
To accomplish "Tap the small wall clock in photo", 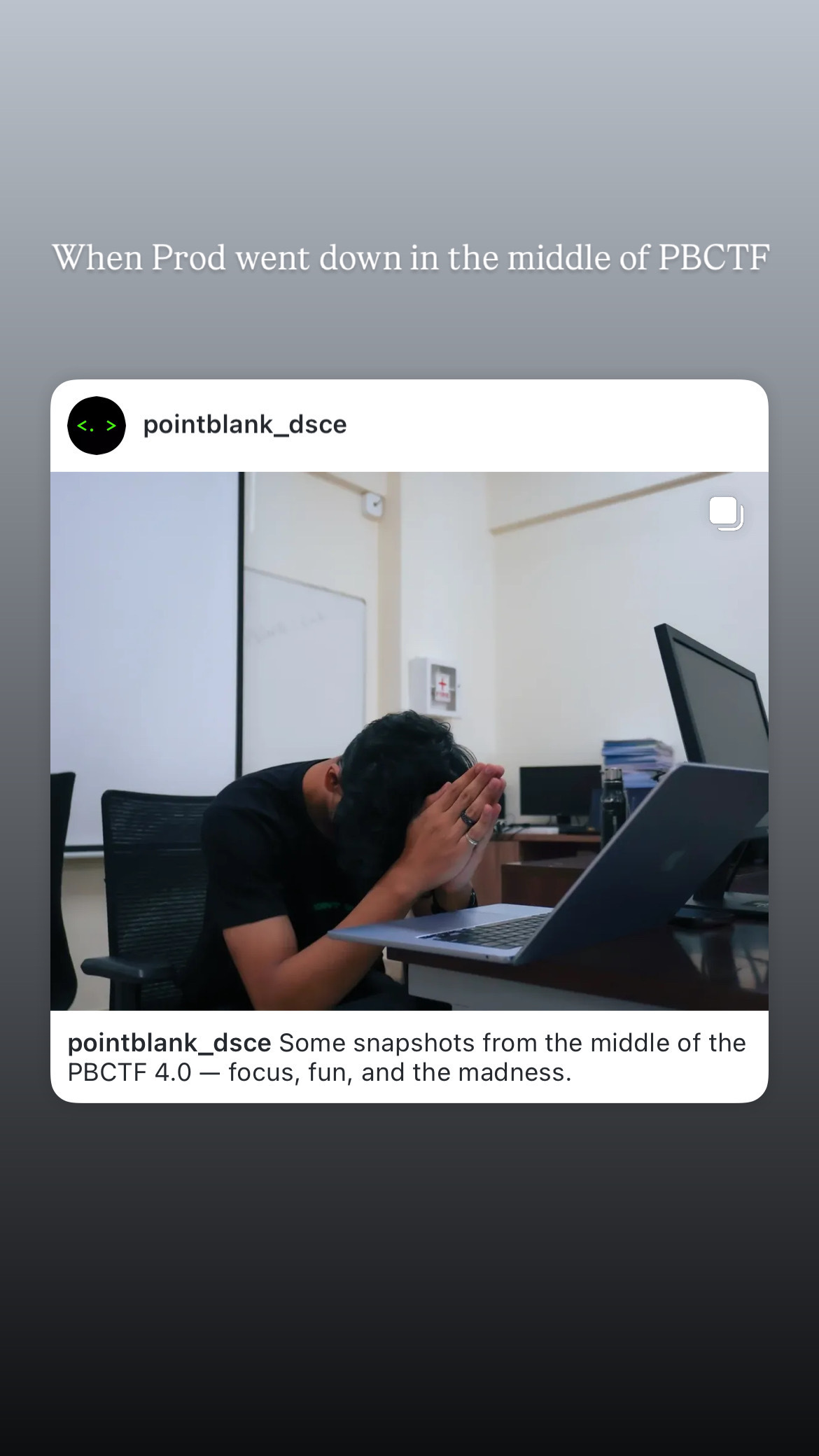I will [374, 503].
